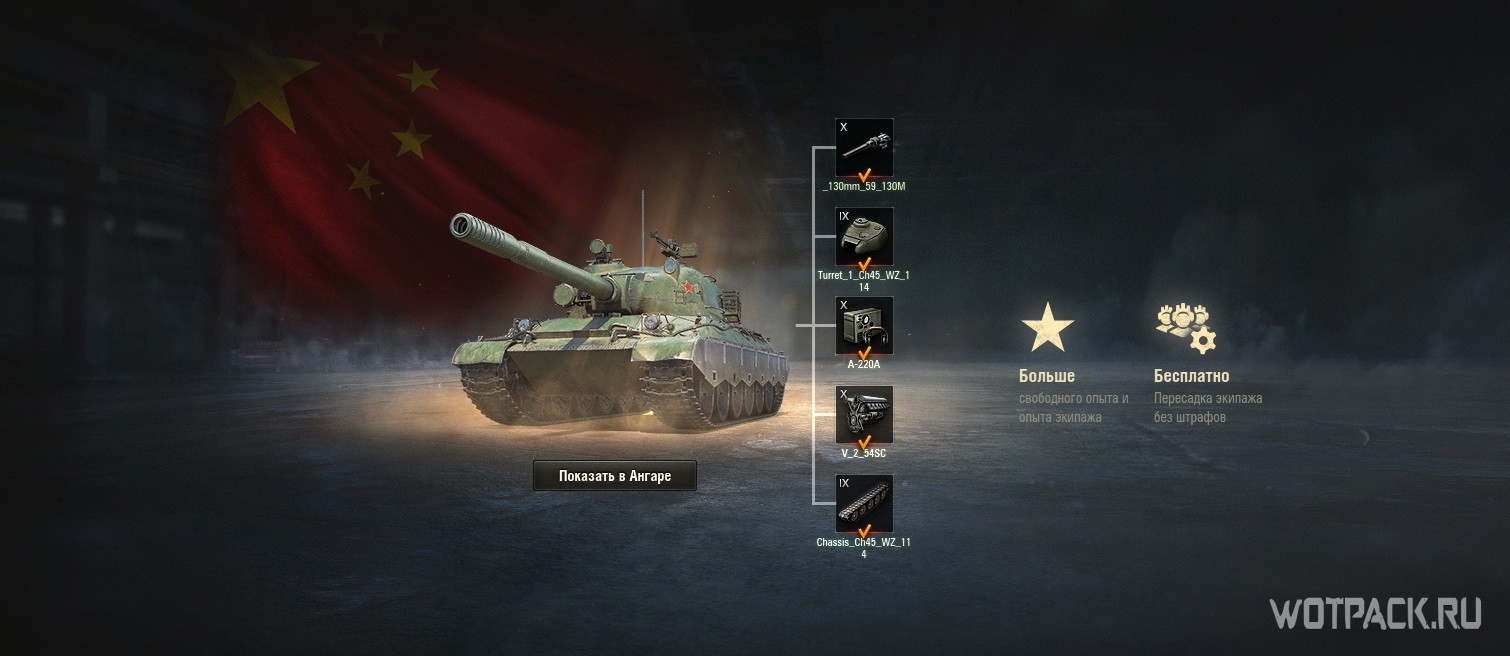Click the gold star bonus icon
Screen dimensions: 1510x656
coord(1047,327)
